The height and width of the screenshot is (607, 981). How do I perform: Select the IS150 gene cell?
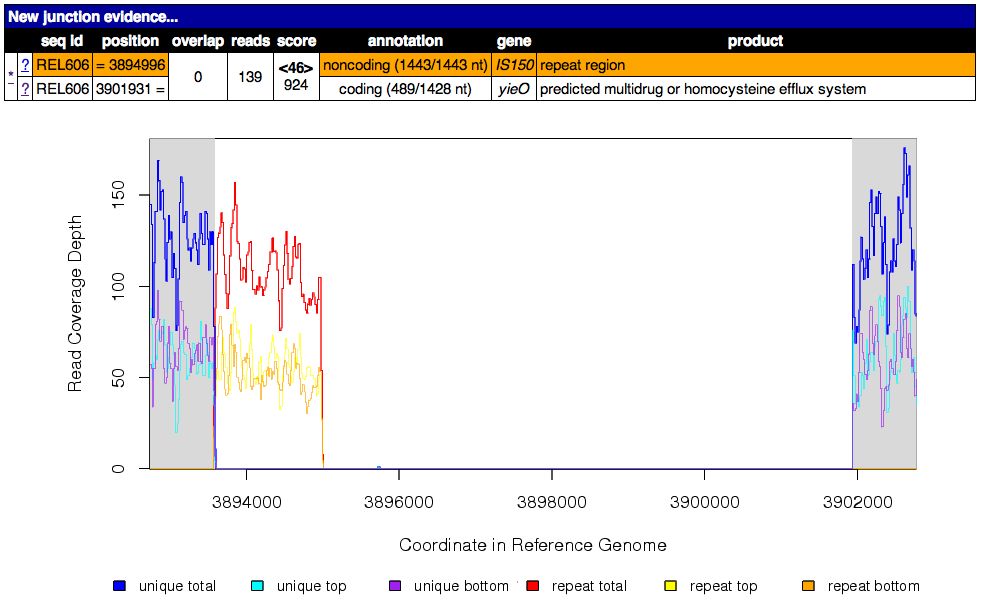515,65
